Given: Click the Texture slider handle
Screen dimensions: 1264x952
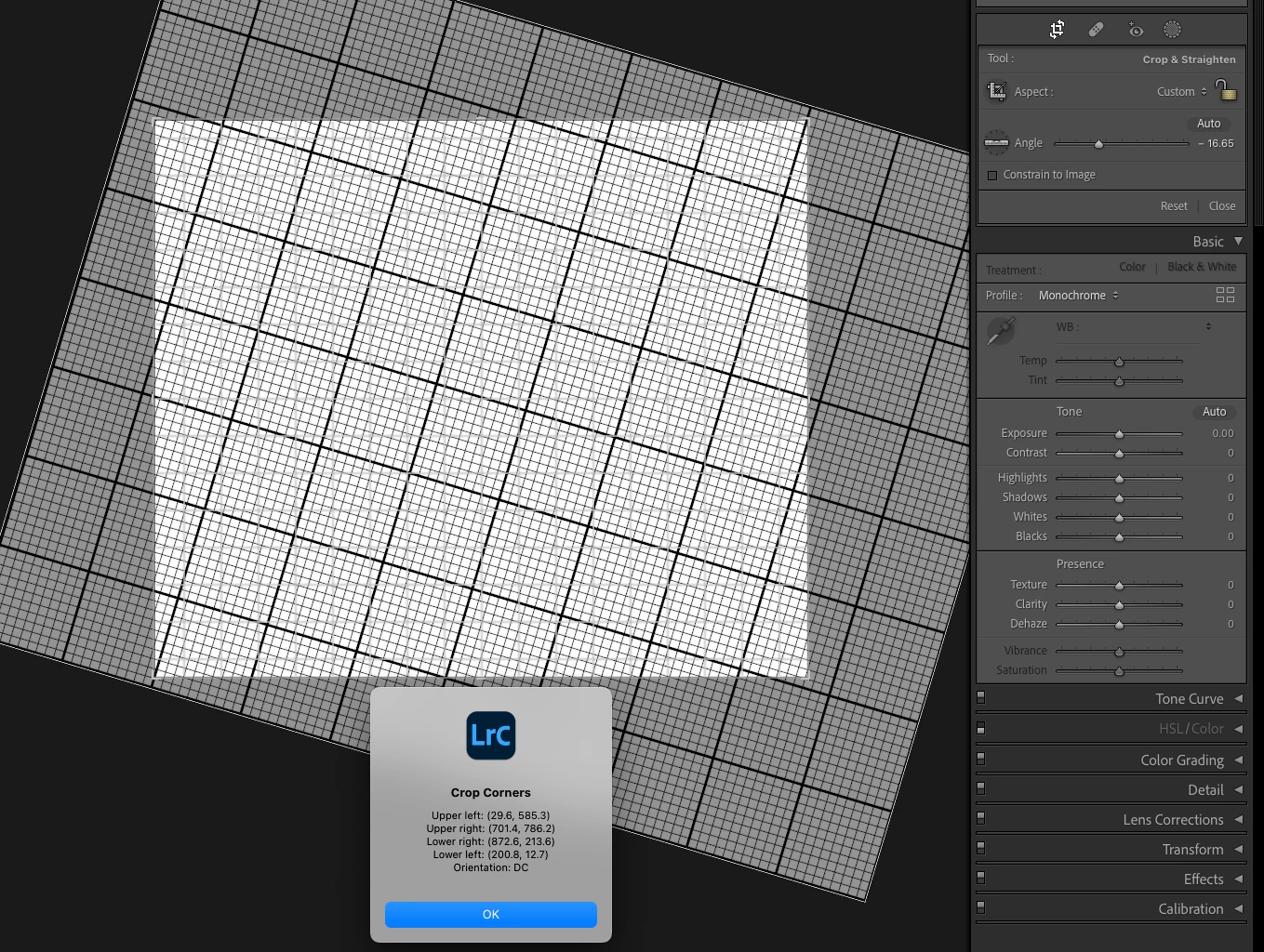Looking at the screenshot, I should pyautogui.click(x=1119, y=586).
